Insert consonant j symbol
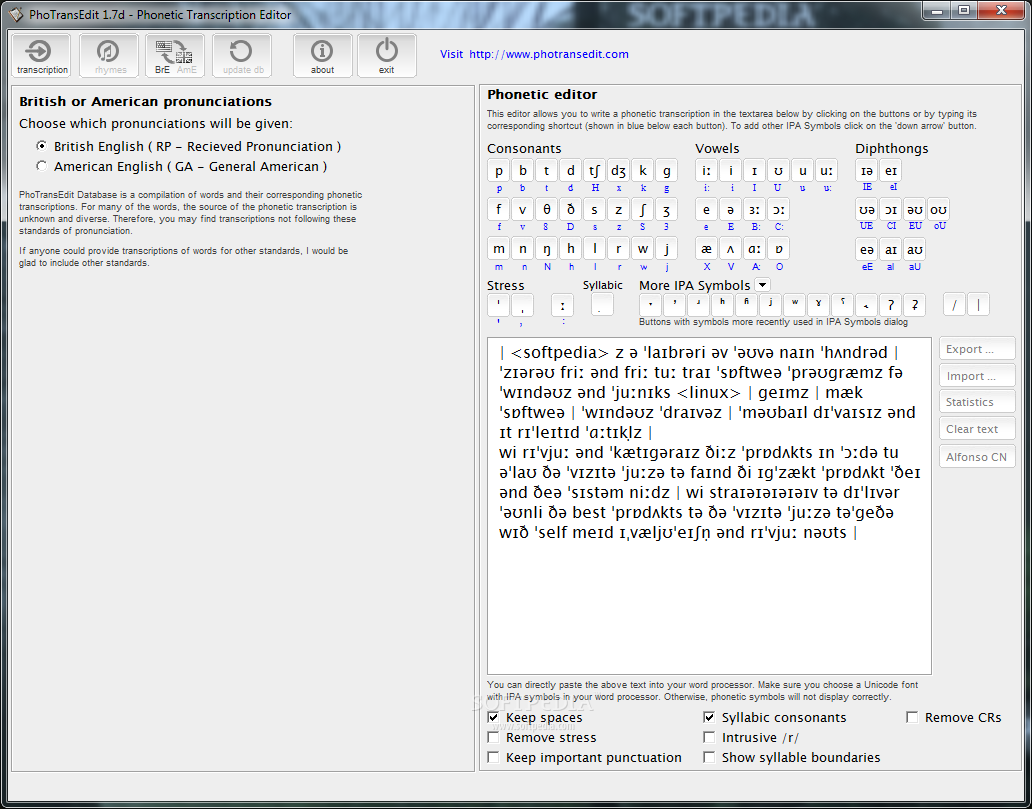The width and height of the screenshot is (1032, 809). [666, 249]
